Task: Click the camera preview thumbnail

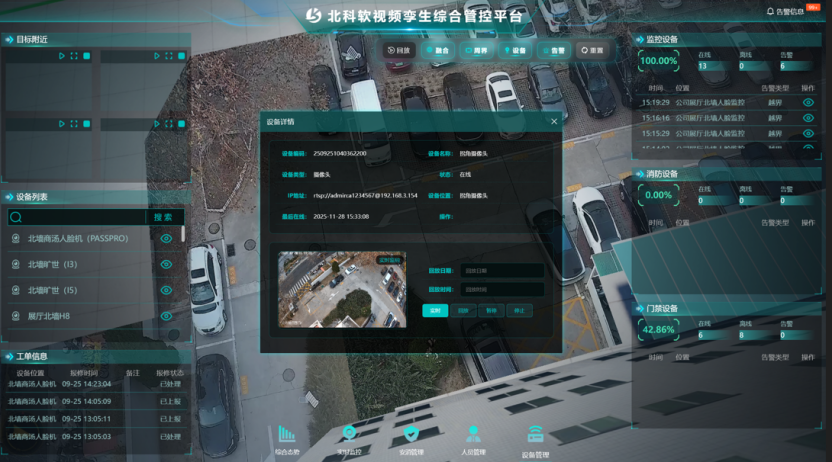Action: pyautogui.click(x=342, y=290)
